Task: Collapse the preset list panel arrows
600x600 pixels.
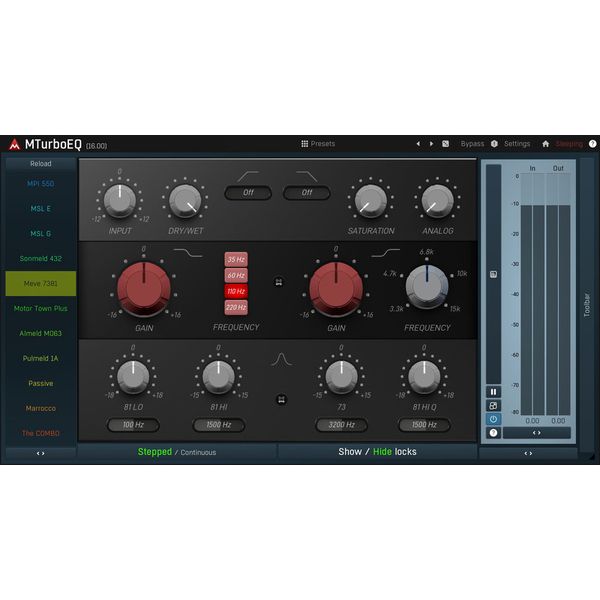Action: [41, 453]
